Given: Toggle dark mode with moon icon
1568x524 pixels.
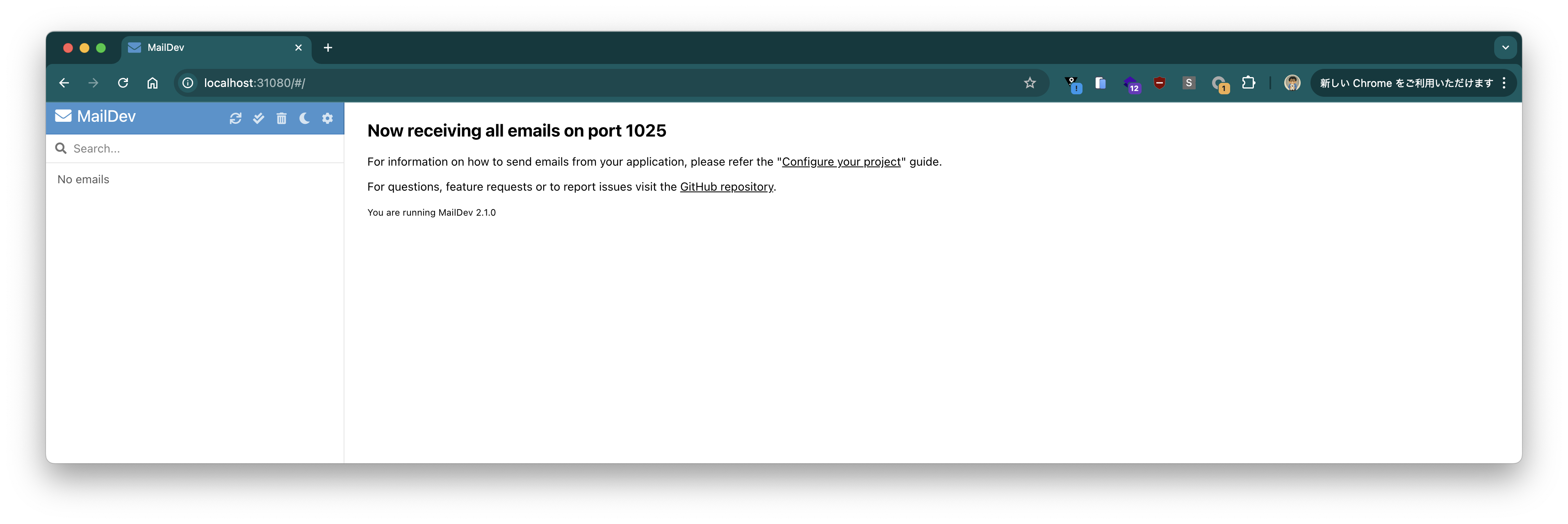Looking at the screenshot, I should coord(304,118).
